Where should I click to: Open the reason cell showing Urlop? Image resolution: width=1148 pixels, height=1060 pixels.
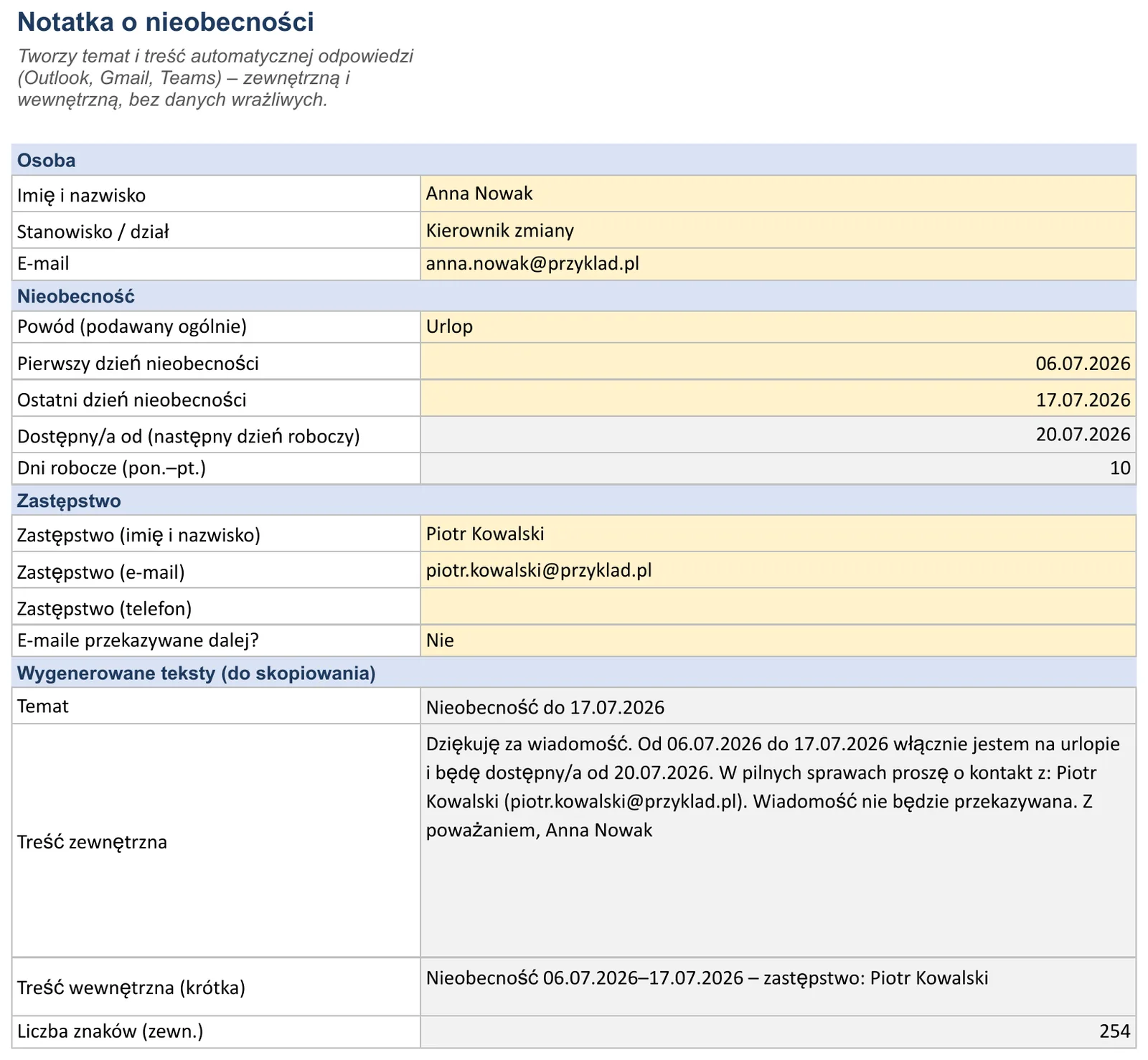(x=778, y=327)
